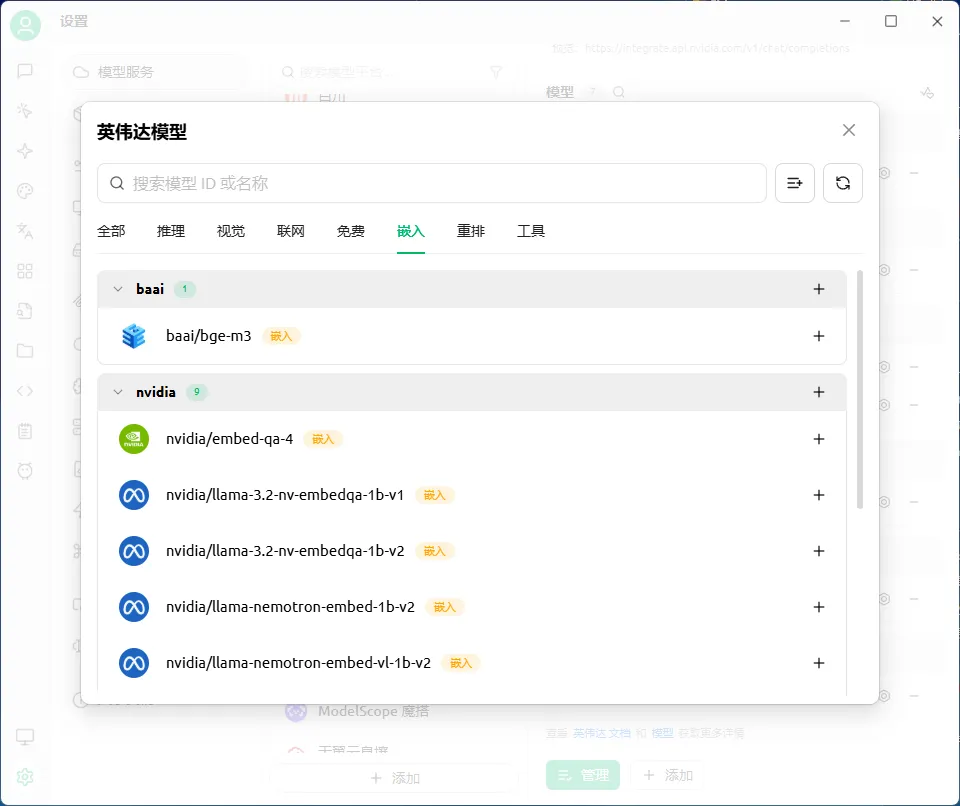The height and width of the screenshot is (806, 960).
Task: Open the sparkle star sidebar icon
Action: point(25,151)
